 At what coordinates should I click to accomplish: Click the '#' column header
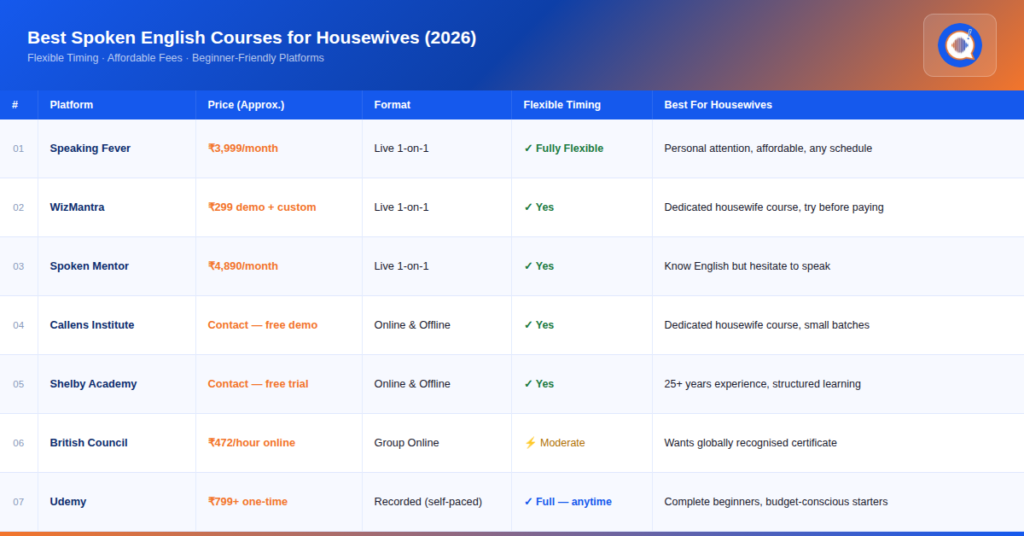tap(15, 104)
